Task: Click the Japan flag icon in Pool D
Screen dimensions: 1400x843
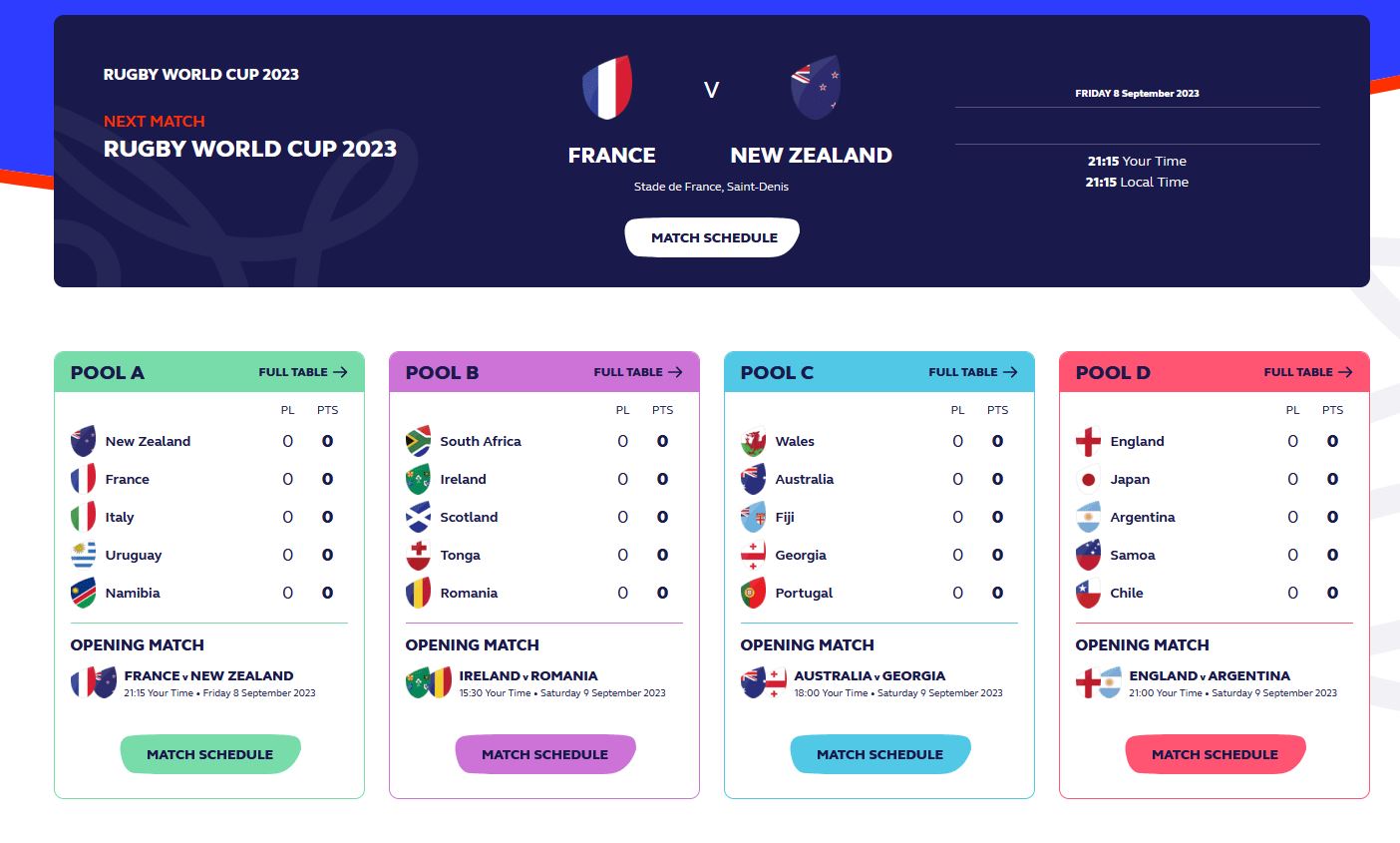Action: coord(1088,479)
